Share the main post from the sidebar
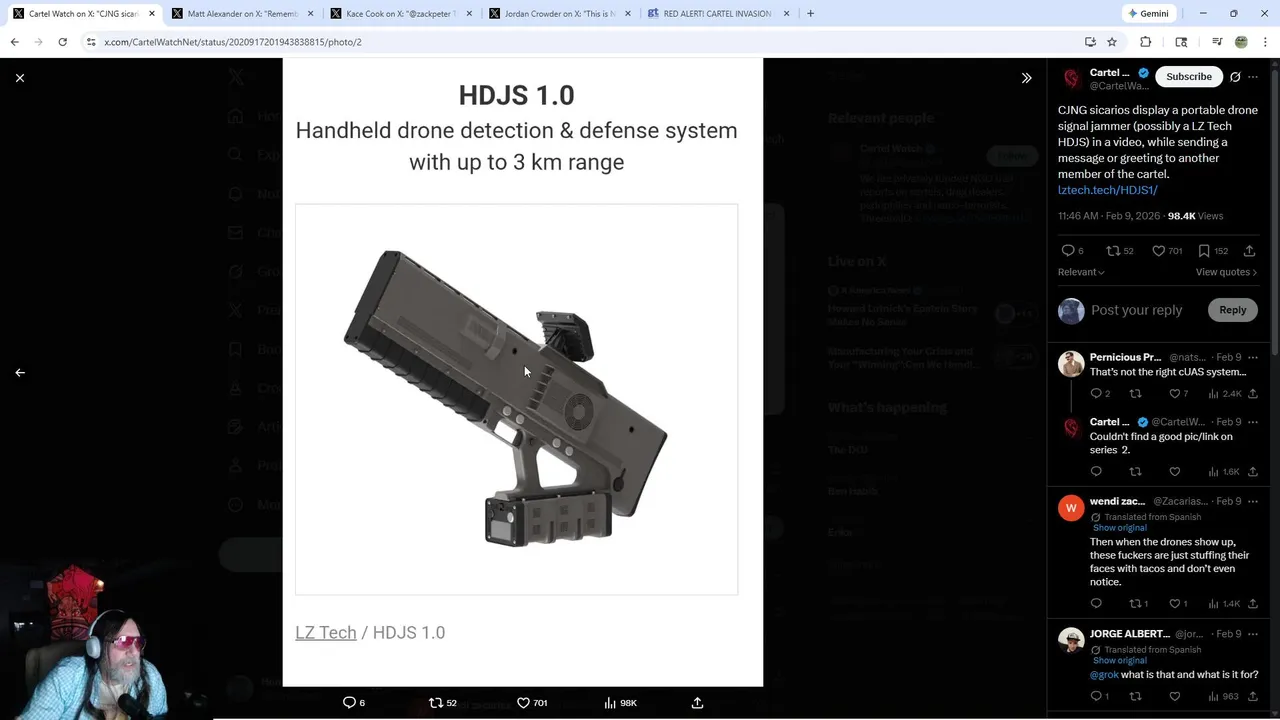Viewport: 1280px width, 720px height. tap(1249, 251)
